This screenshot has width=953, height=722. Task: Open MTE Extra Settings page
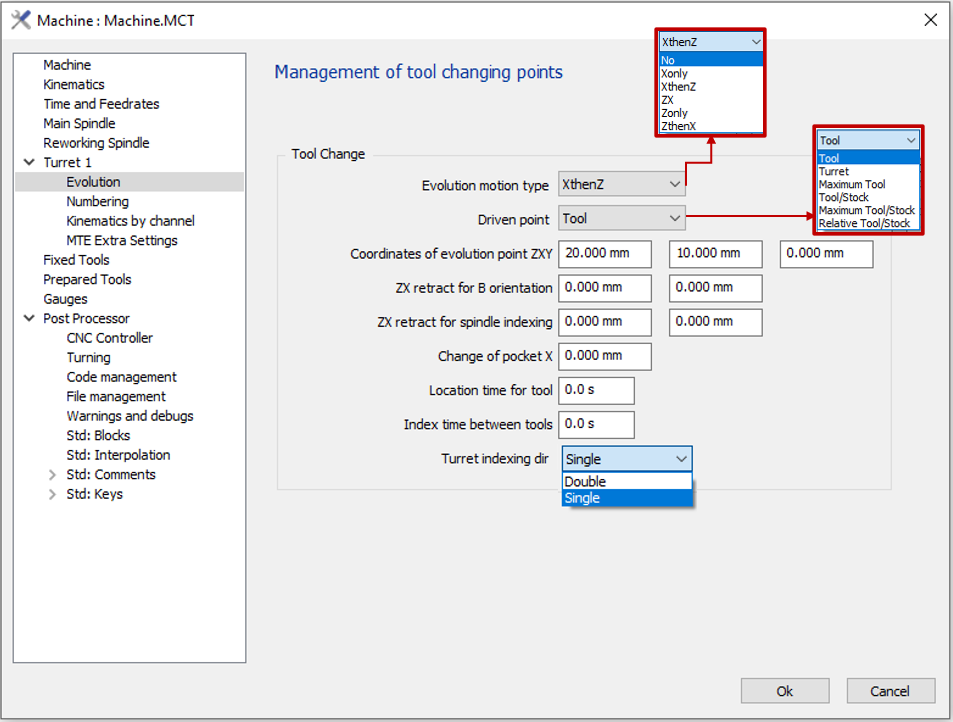121,241
